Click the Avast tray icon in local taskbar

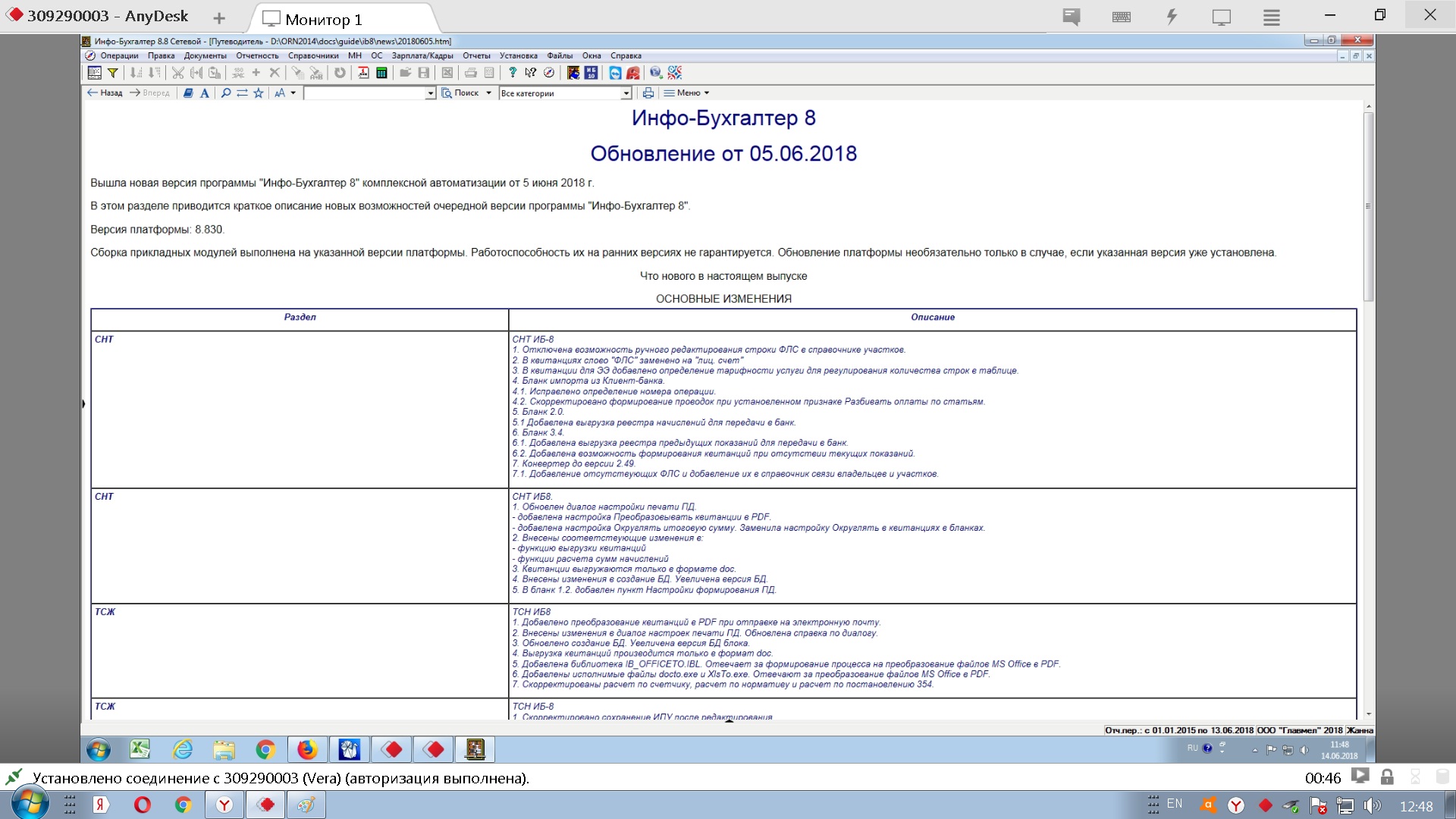[x=1209, y=805]
